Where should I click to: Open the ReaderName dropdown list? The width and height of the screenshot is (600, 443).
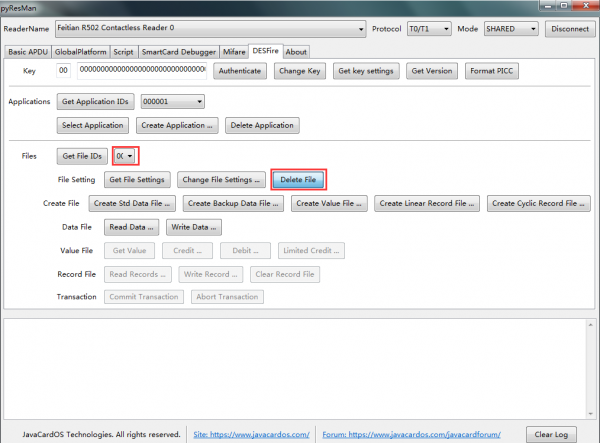tap(210, 29)
